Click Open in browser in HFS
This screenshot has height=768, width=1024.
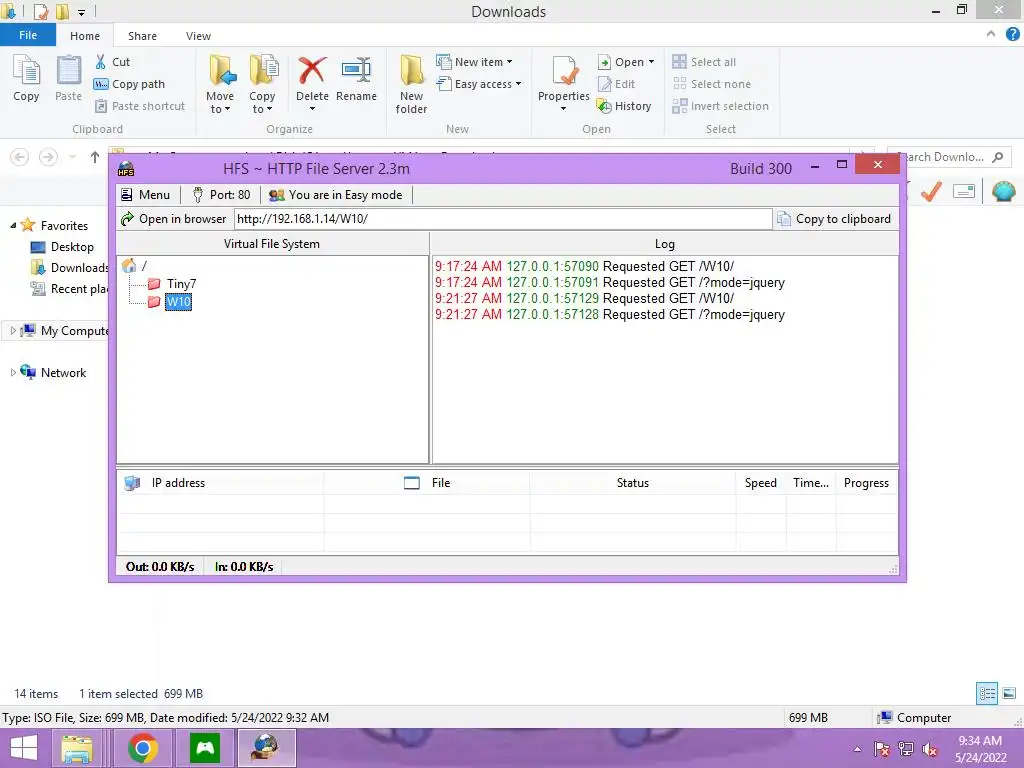tap(173, 219)
